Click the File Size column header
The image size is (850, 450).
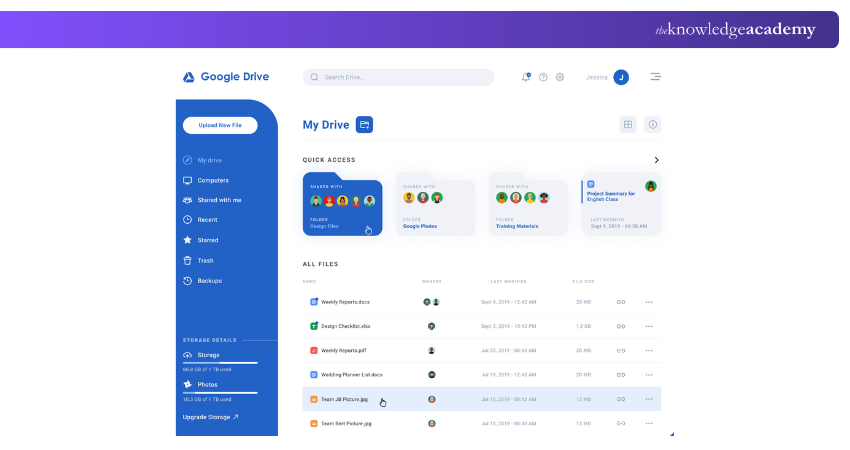[x=584, y=282]
